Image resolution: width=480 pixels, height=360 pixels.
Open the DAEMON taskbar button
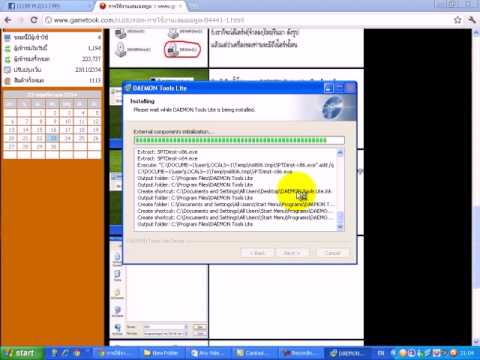point(346,353)
